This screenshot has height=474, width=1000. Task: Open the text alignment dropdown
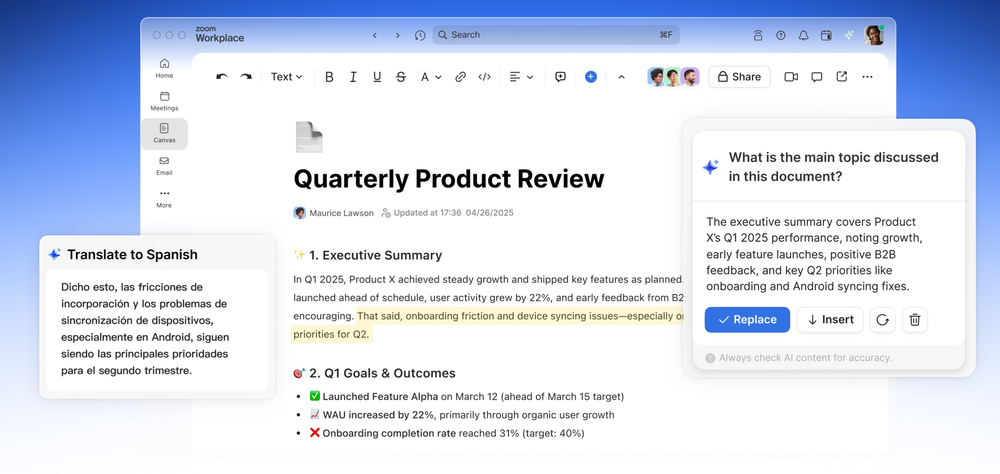tap(521, 77)
